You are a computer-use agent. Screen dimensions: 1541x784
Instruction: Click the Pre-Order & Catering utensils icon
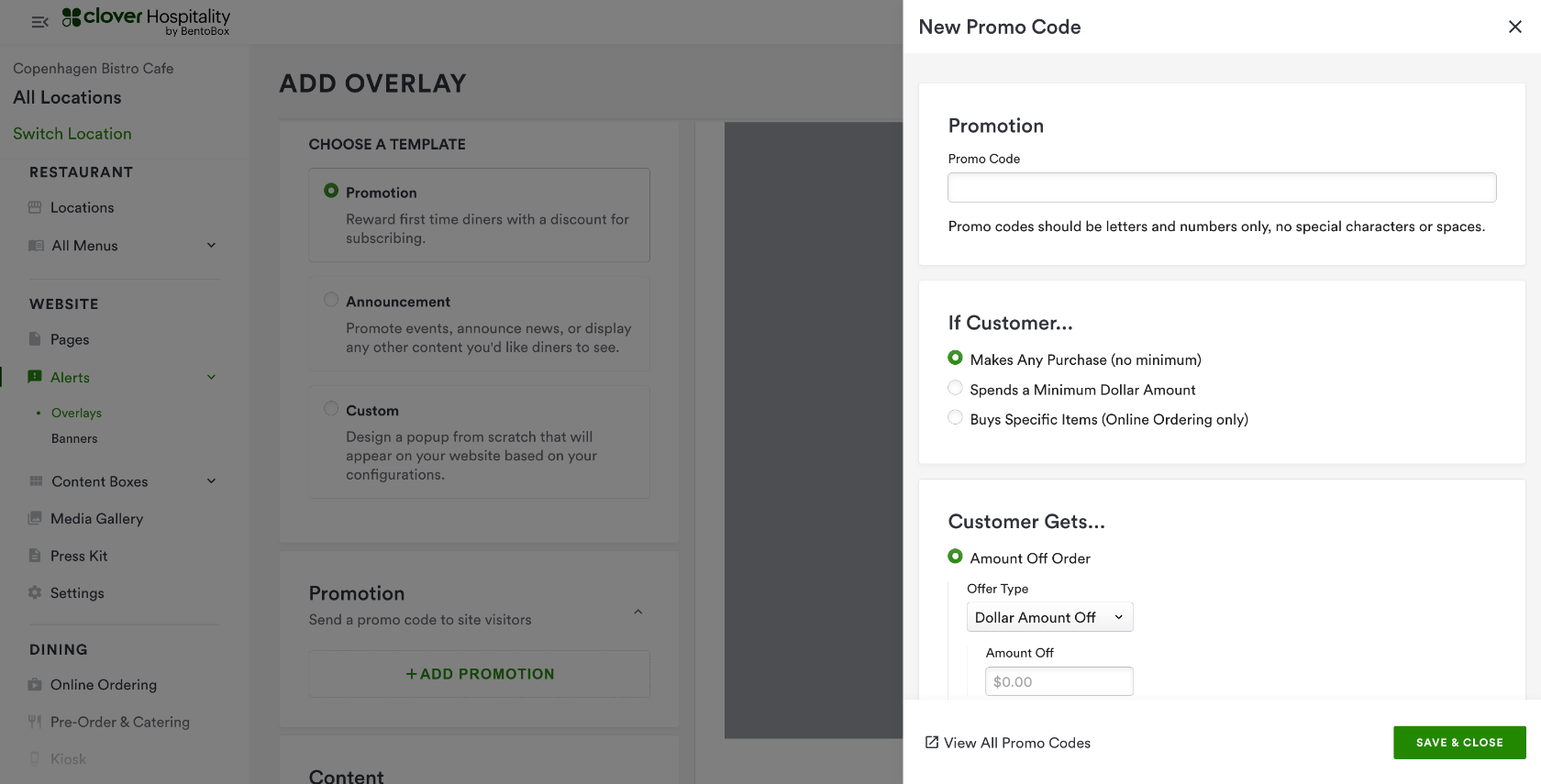tap(35, 722)
